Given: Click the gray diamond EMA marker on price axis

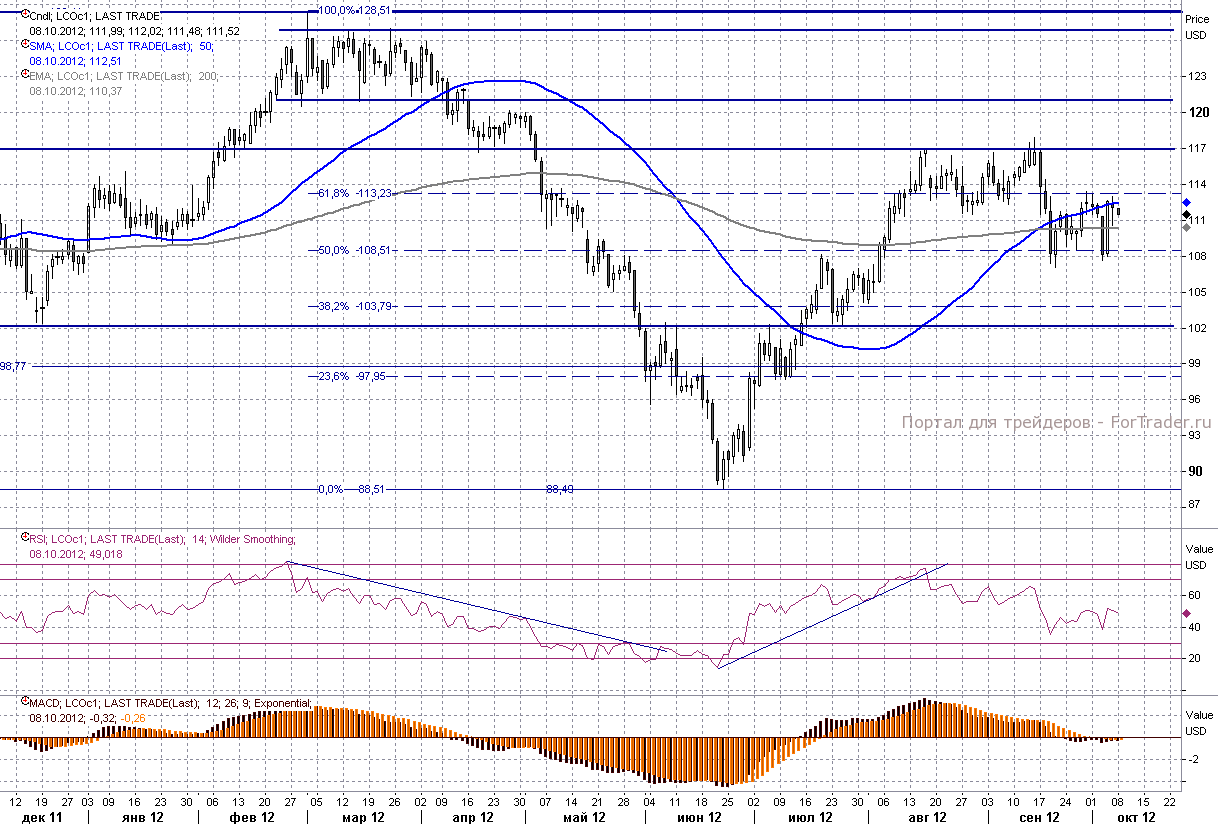Looking at the screenshot, I should 1187,227.
